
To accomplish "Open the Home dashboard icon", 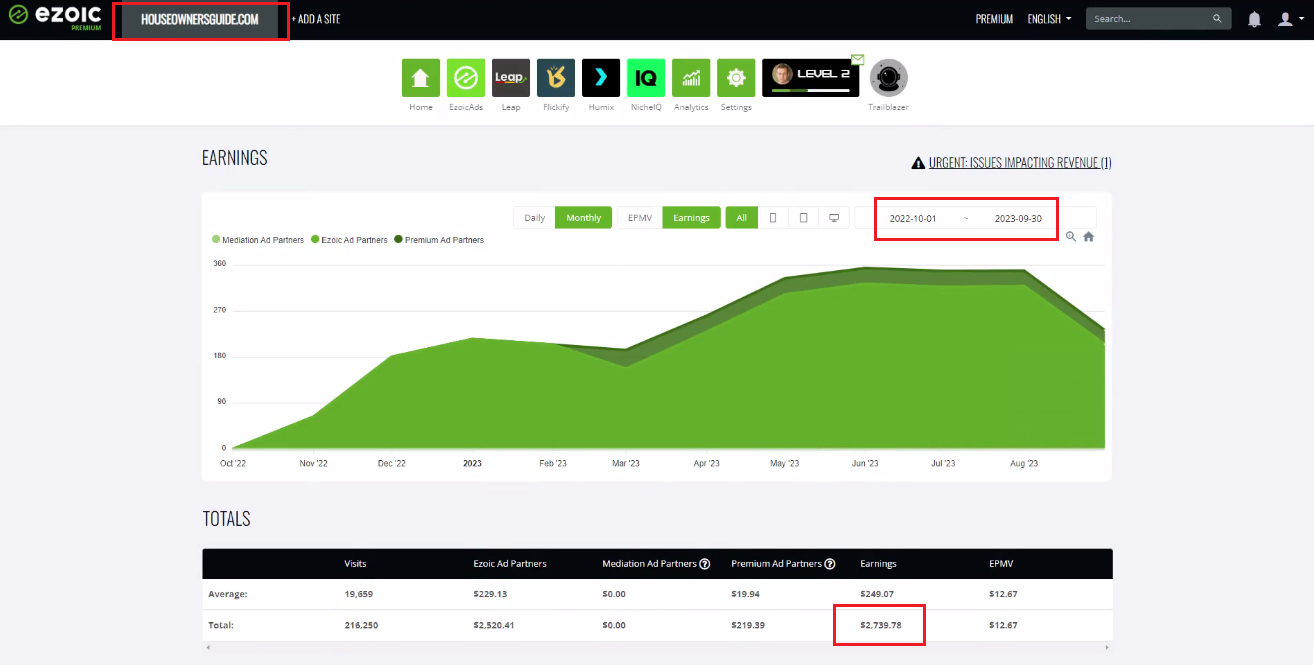I will point(421,78).
